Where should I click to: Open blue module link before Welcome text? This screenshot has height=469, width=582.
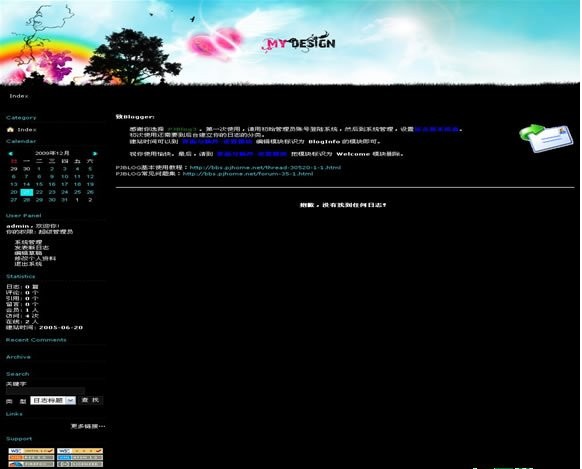[x=252, y=154]
